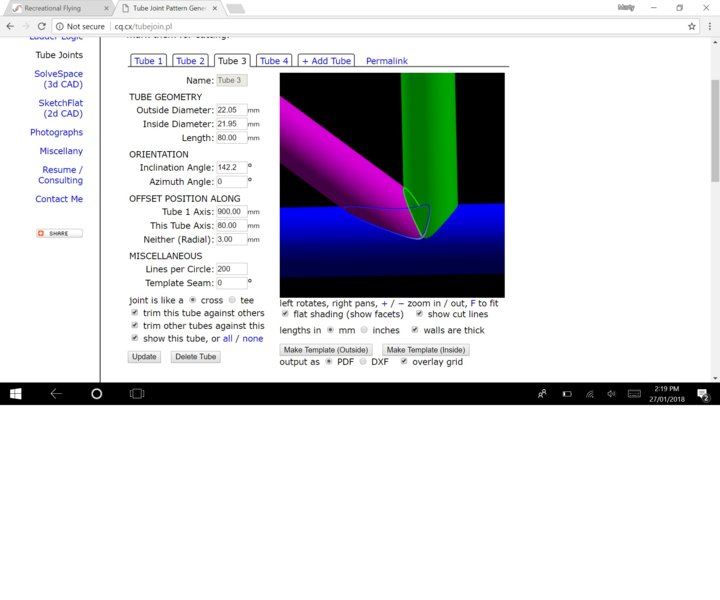Click the Lines per Circle input field

click(x=232, y=269)
